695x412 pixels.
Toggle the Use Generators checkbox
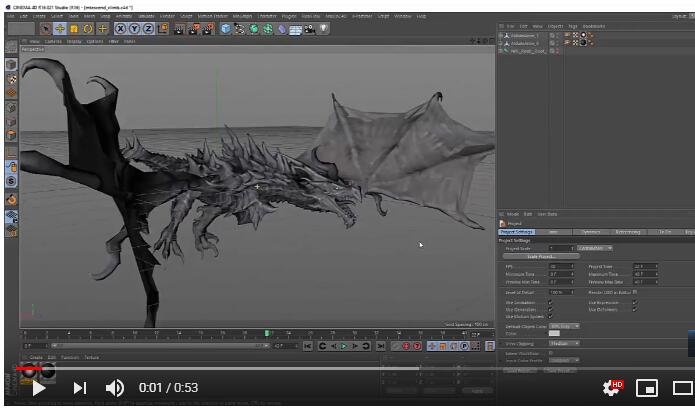(x=550, y=310)
